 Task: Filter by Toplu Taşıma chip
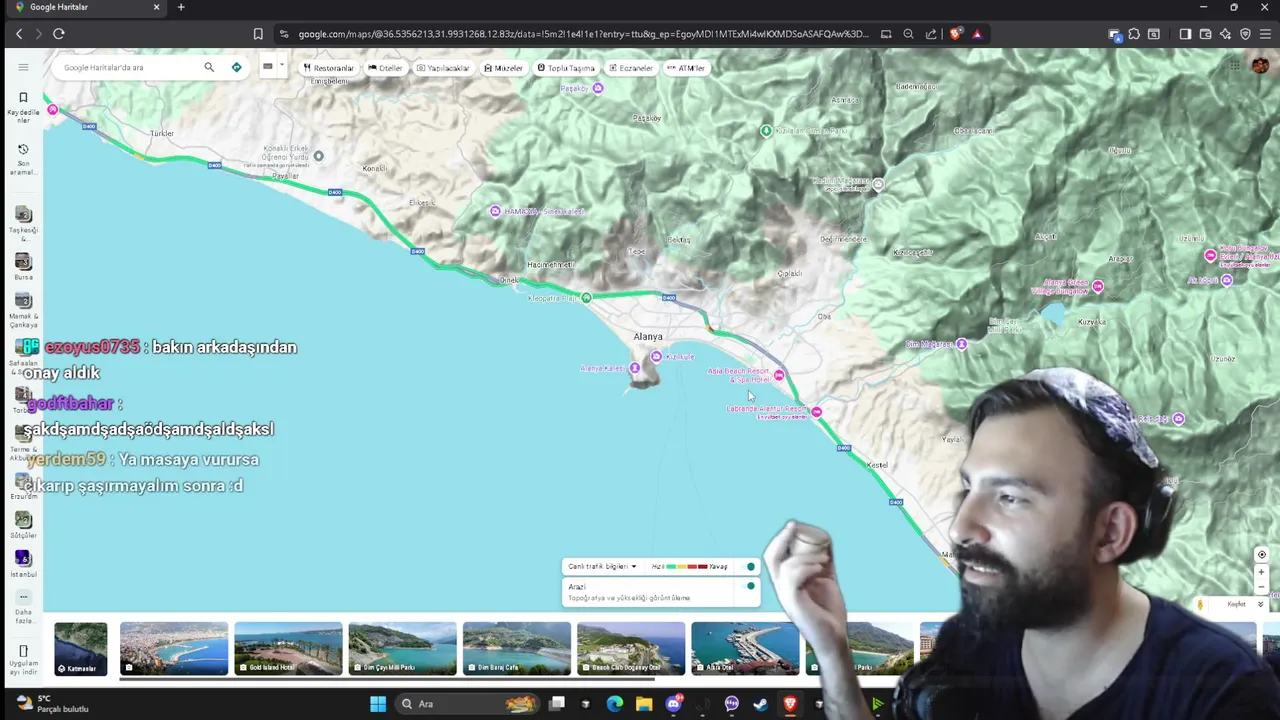566,68
